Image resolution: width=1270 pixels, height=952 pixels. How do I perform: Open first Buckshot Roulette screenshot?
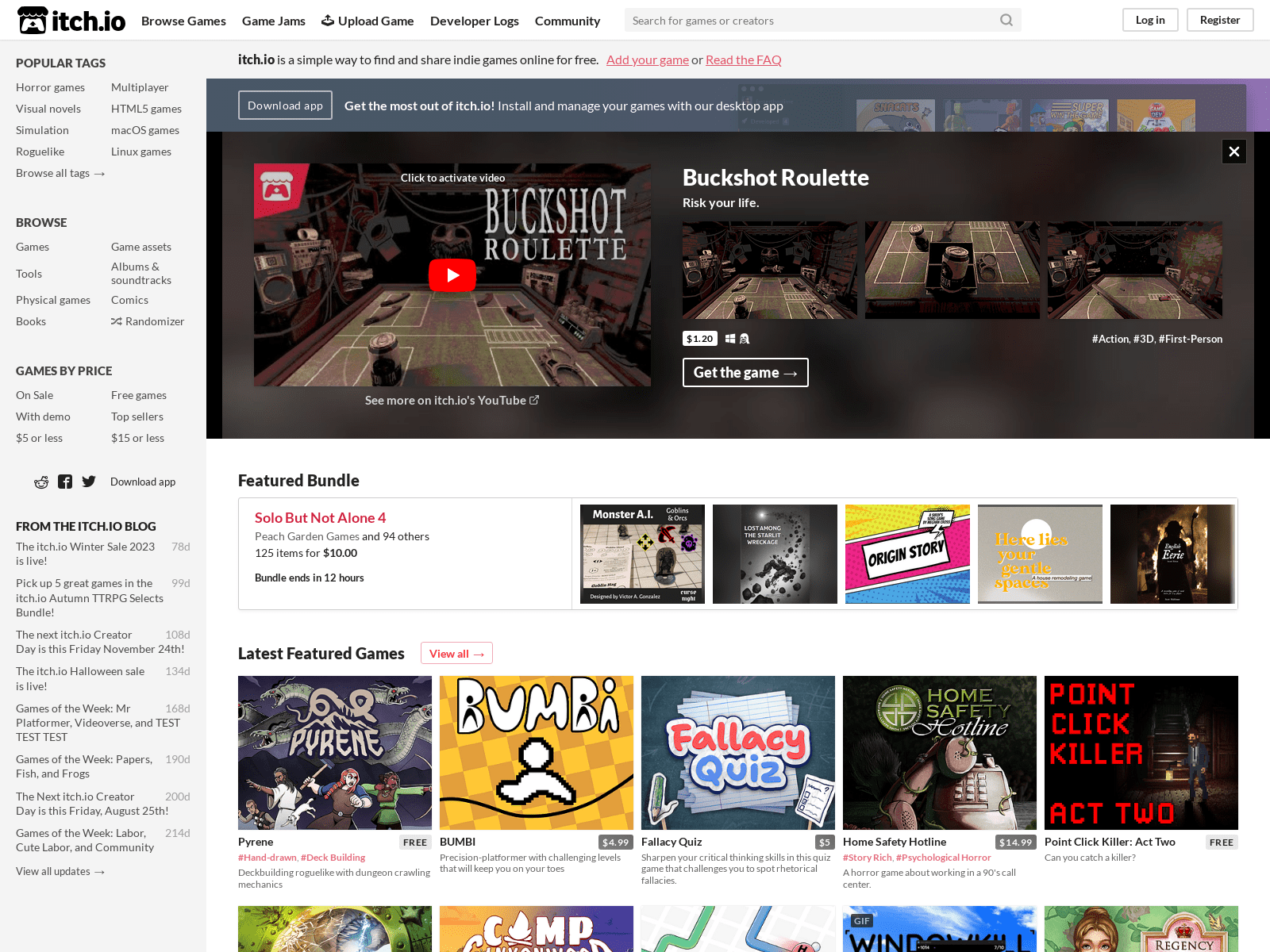click(770, 270)
